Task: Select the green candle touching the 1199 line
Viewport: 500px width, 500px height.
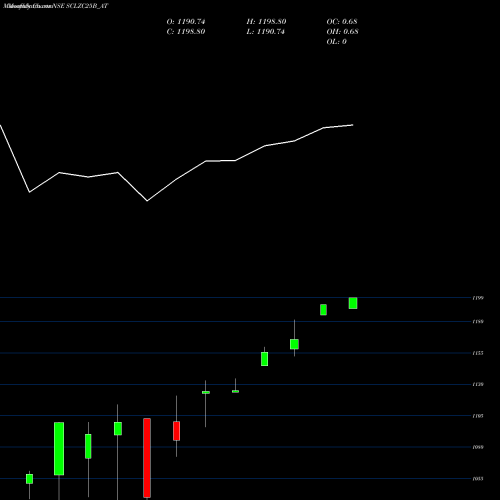Action: (x=353, y=303)
